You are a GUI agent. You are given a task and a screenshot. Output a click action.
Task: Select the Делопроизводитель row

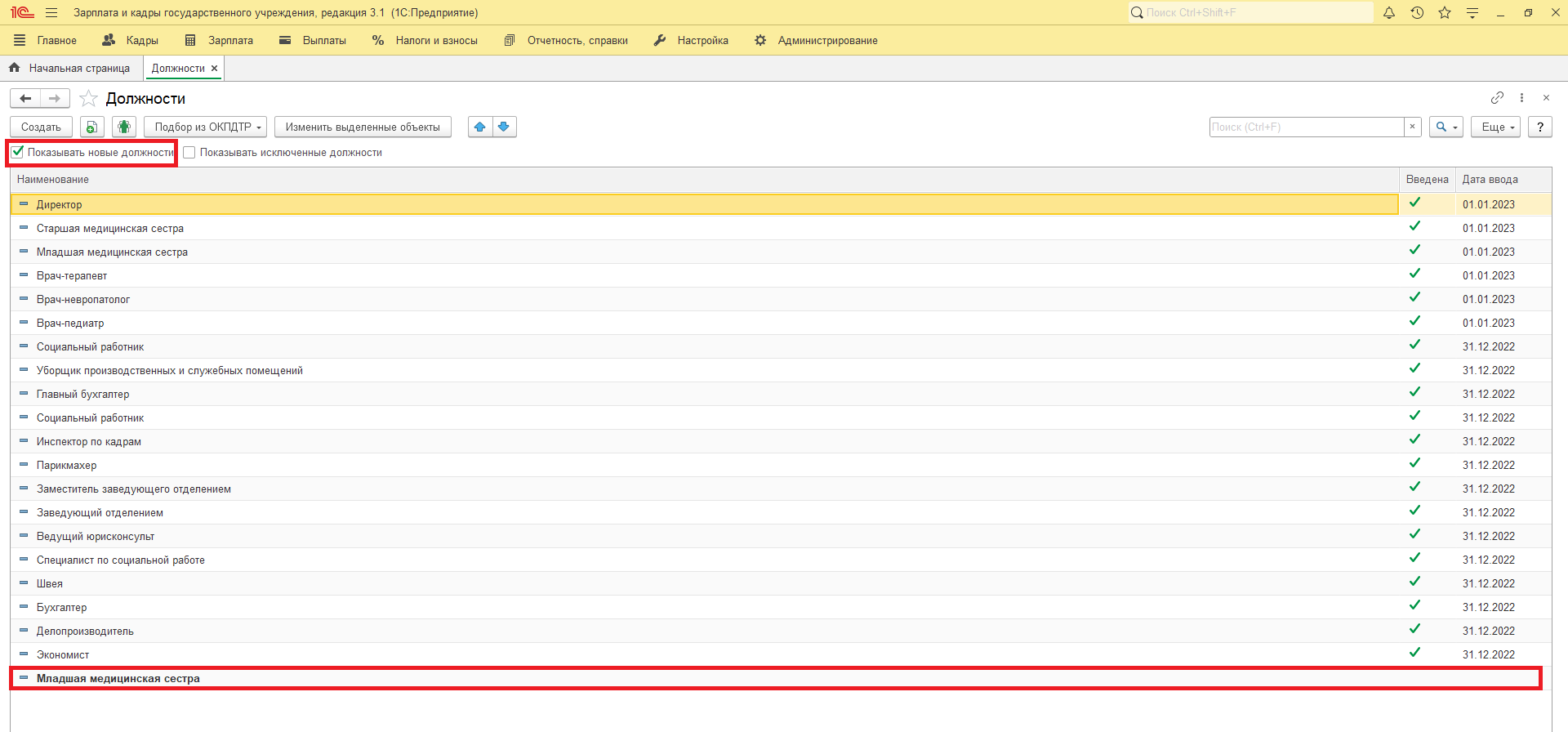(781, 631)
